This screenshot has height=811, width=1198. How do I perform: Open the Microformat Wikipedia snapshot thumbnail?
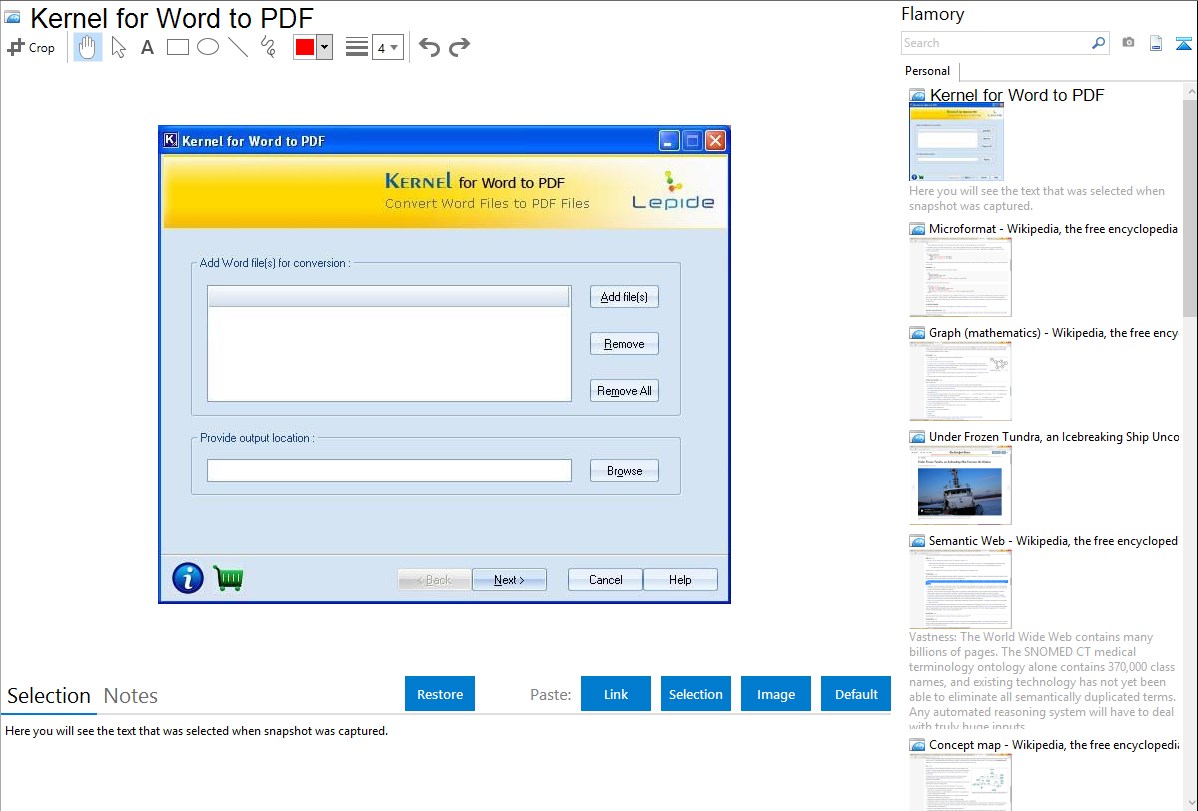click(960, 277)
